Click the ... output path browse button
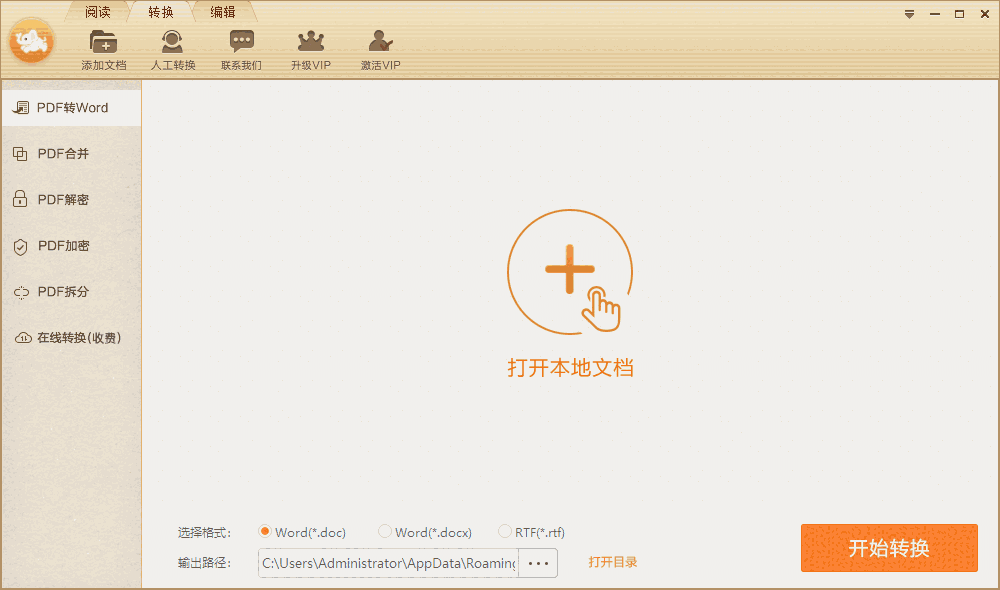1000x590 pixels. point(538,563)
